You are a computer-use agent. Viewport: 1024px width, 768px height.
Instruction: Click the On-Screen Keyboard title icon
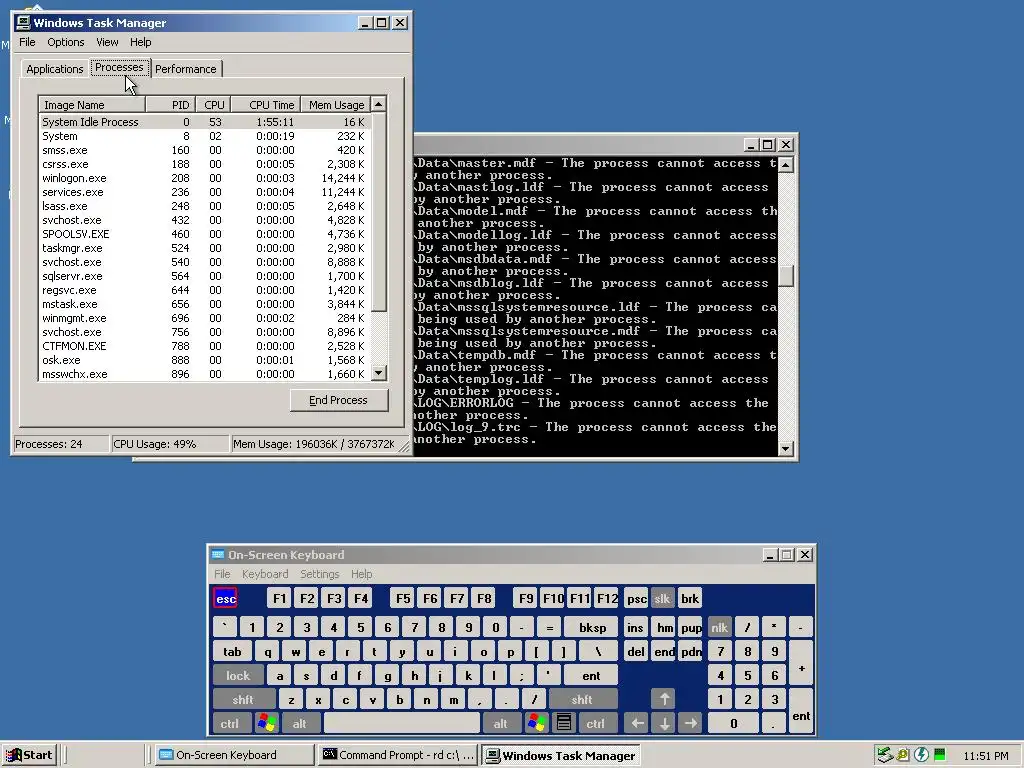(218, 554)
